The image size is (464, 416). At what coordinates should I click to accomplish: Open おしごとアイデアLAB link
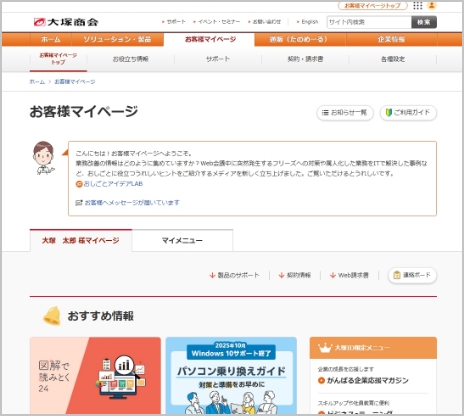pos(109,184)
